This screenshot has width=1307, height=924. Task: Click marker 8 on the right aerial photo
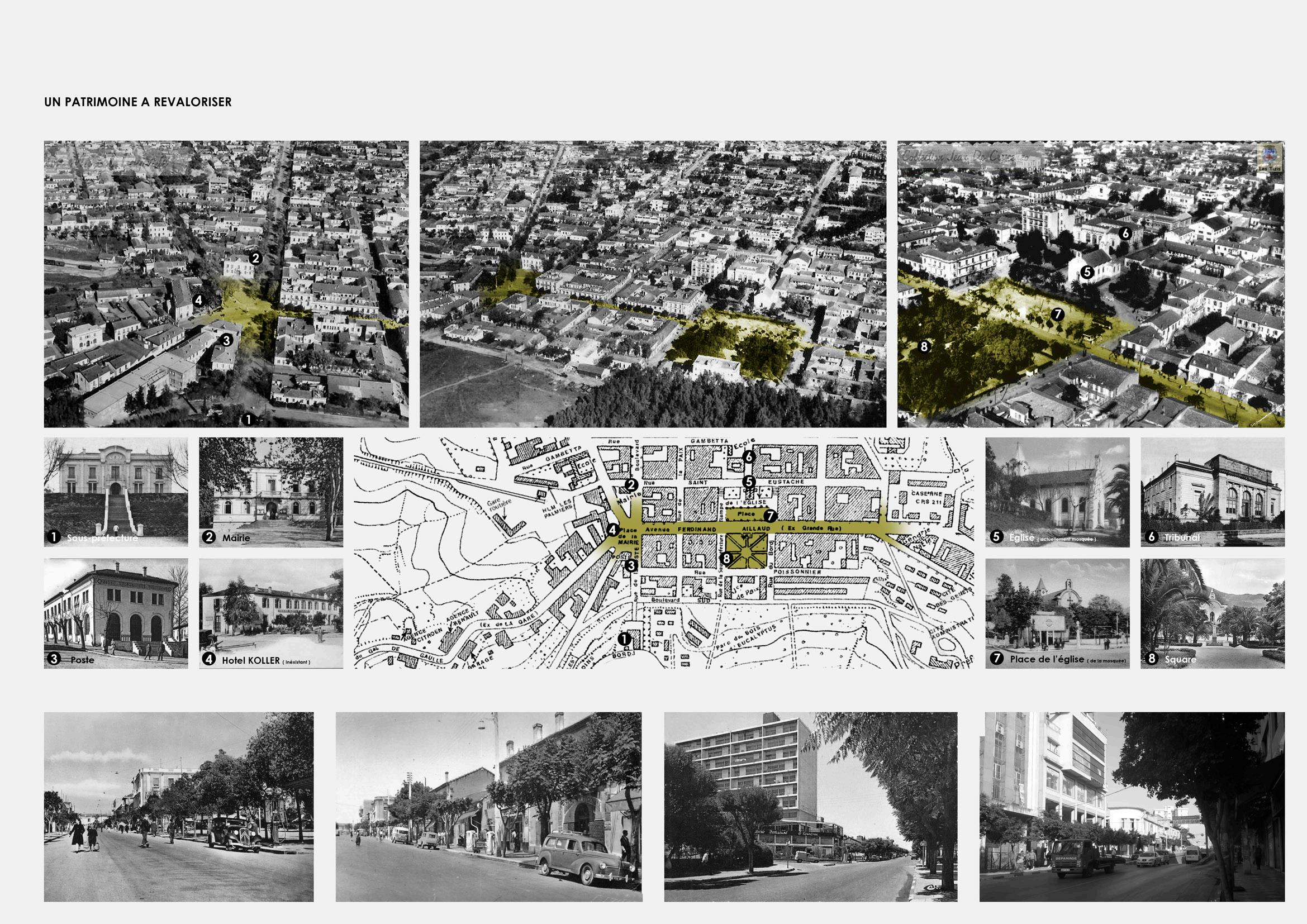pos(923,346)
